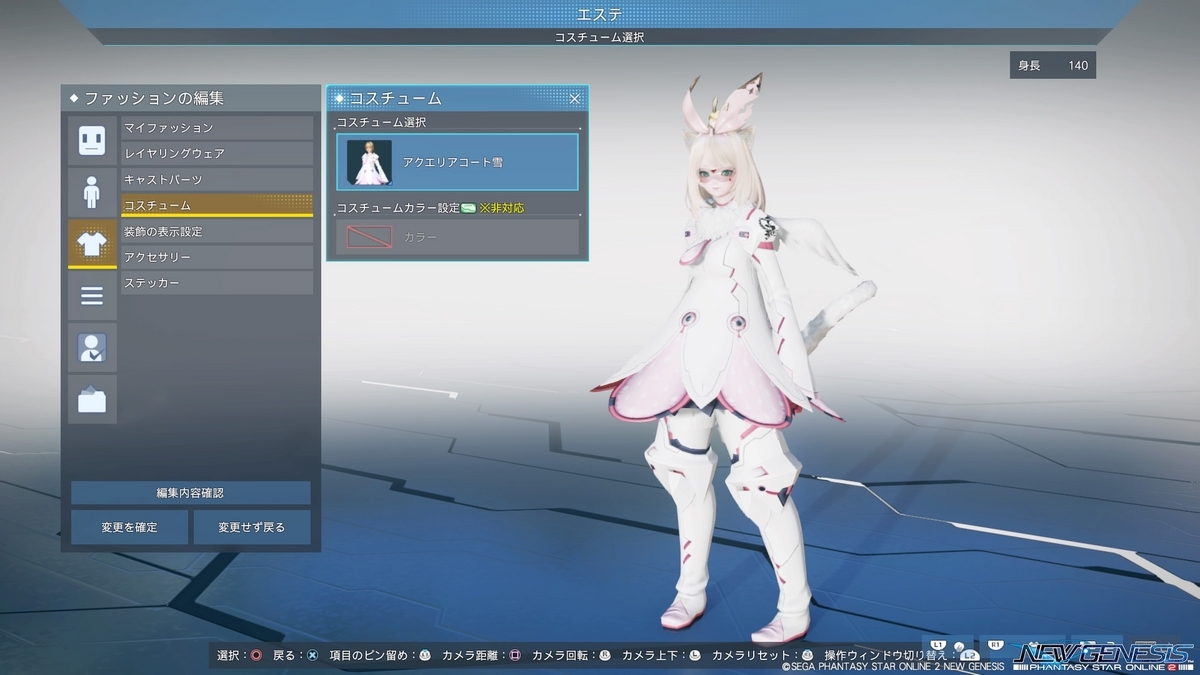Open キャストパーツ menu entry
Screen dimensions: 1200x675
click(217, 180)
